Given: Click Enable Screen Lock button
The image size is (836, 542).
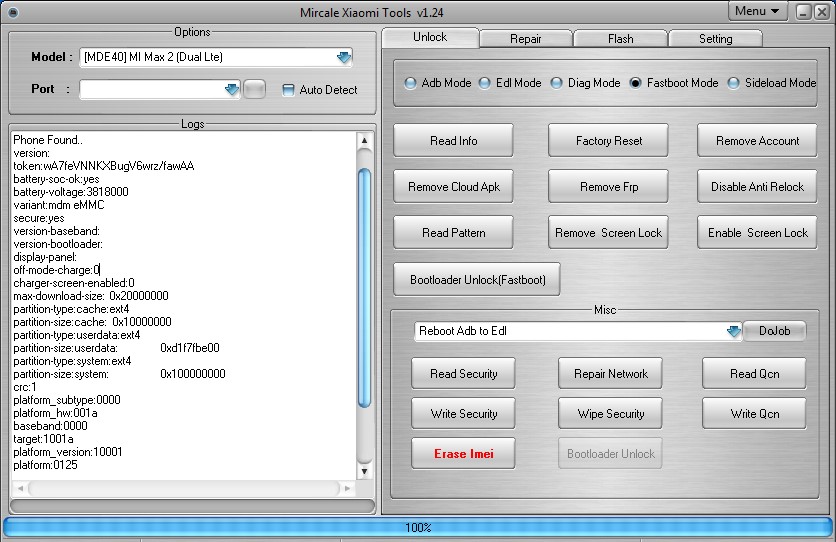Looking at the screenshot, I should click(757, 233).
